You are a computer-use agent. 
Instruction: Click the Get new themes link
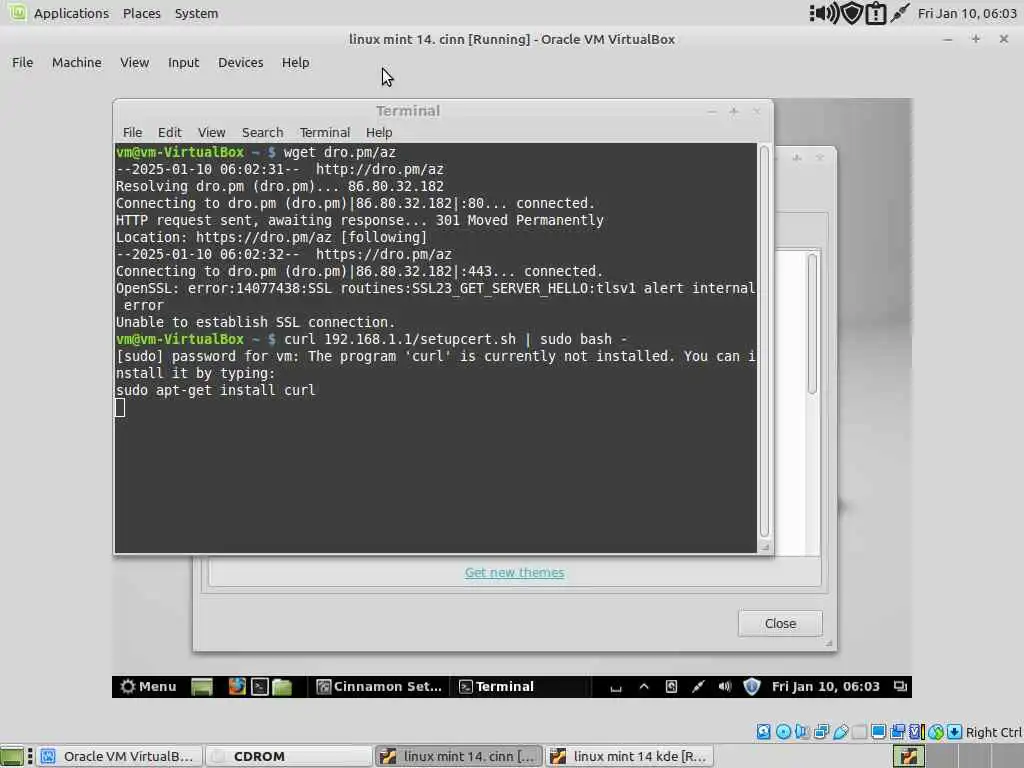point(514,573)
